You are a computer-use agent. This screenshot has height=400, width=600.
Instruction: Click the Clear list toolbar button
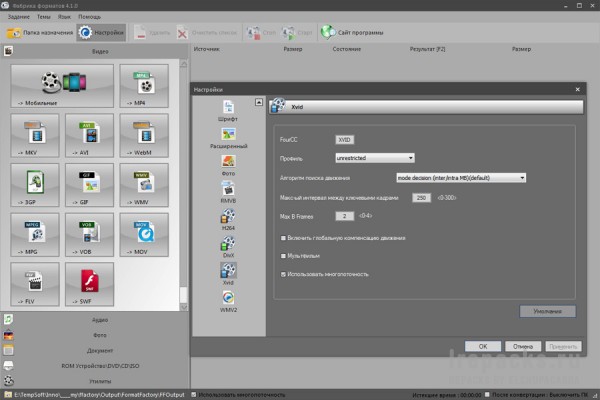(x=207, y=33)
